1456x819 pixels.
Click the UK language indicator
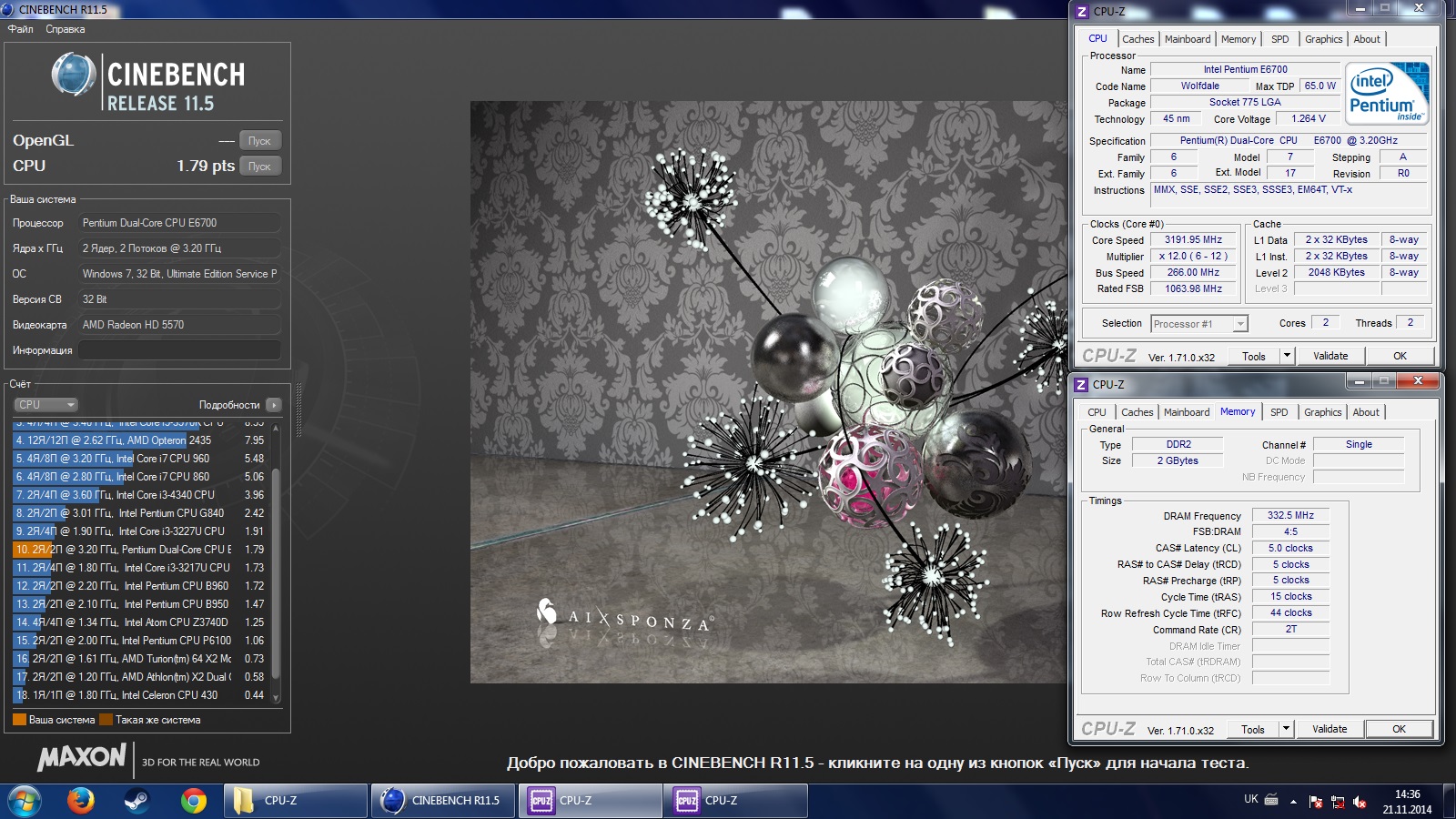point(1251,799)
